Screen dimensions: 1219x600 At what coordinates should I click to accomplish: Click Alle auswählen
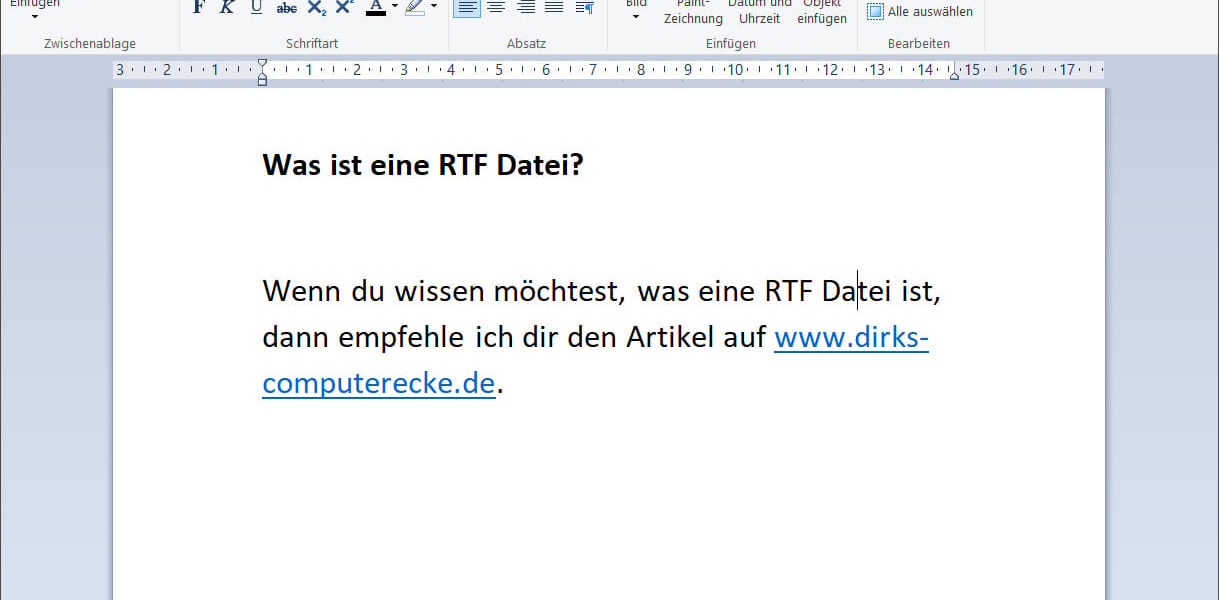[920, 12]
